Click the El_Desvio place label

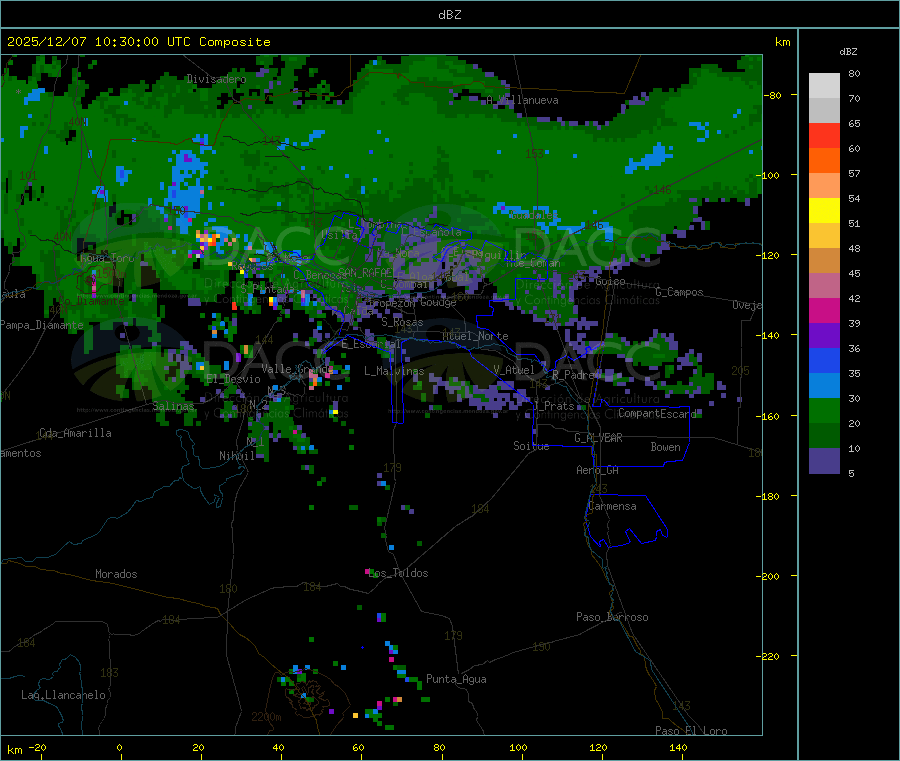[x=233, y=379]
